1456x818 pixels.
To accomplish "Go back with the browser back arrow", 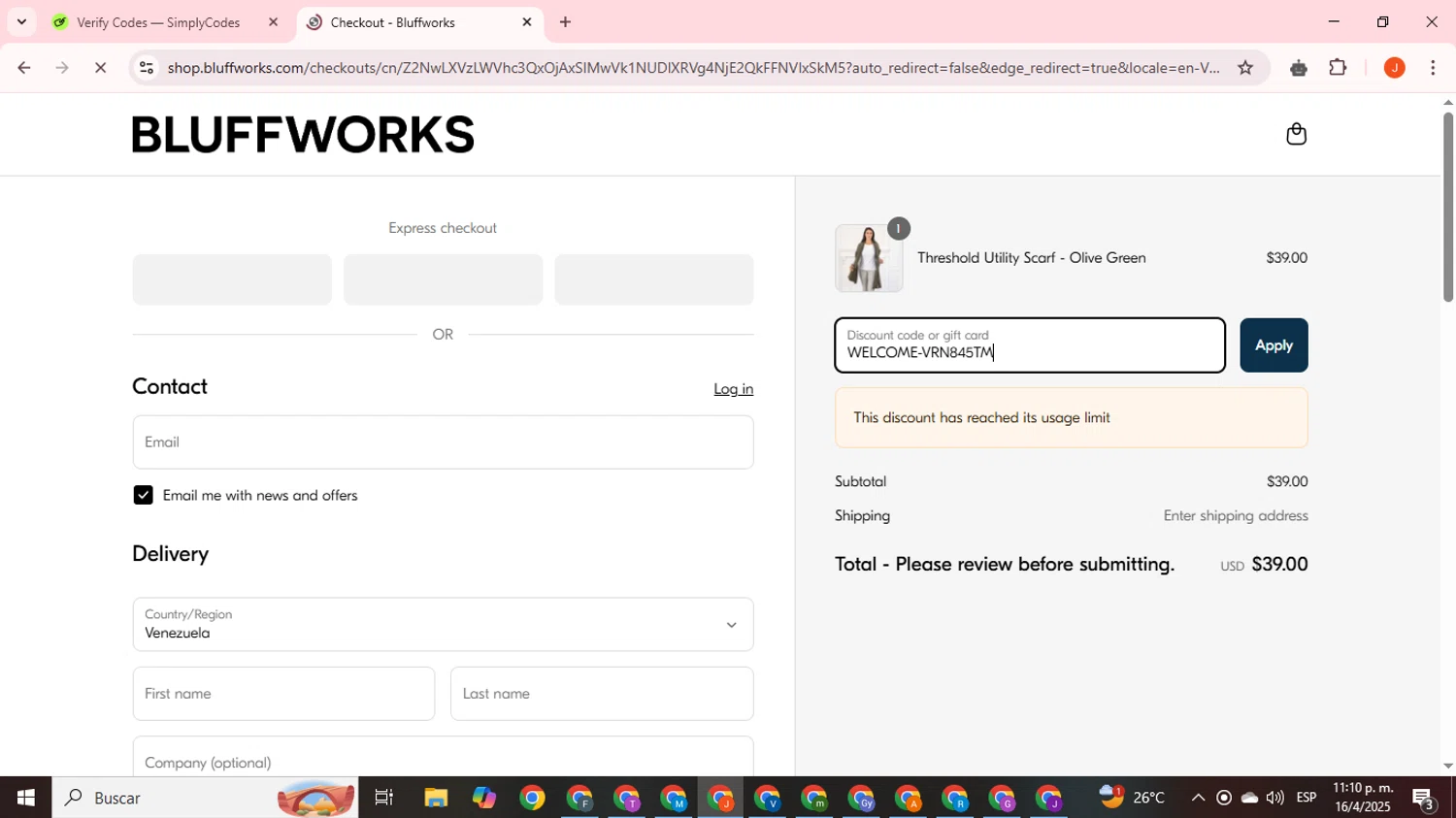I will click(x=23, y=68).
